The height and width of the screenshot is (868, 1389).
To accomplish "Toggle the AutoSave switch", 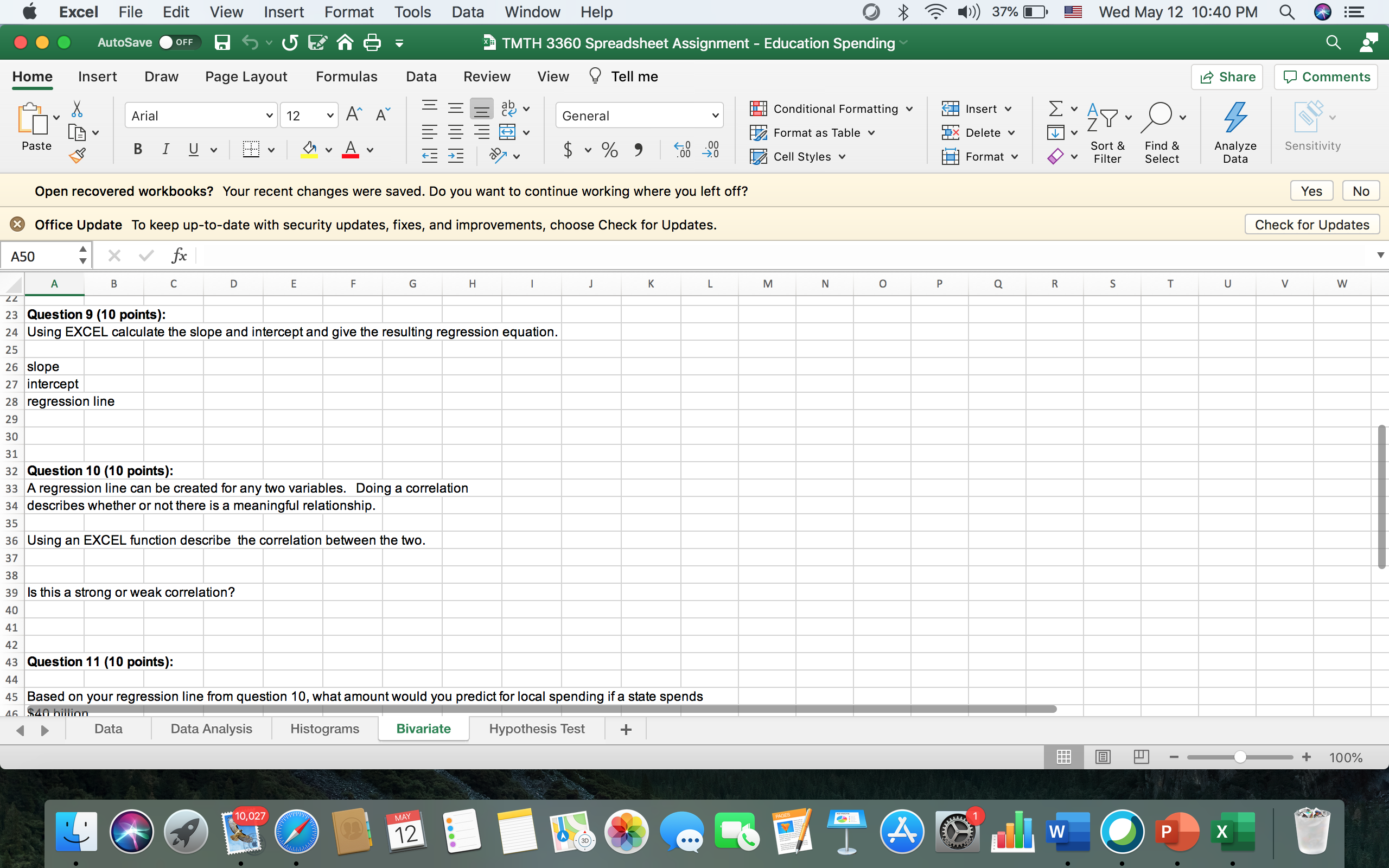I will [x=179, y=42].
